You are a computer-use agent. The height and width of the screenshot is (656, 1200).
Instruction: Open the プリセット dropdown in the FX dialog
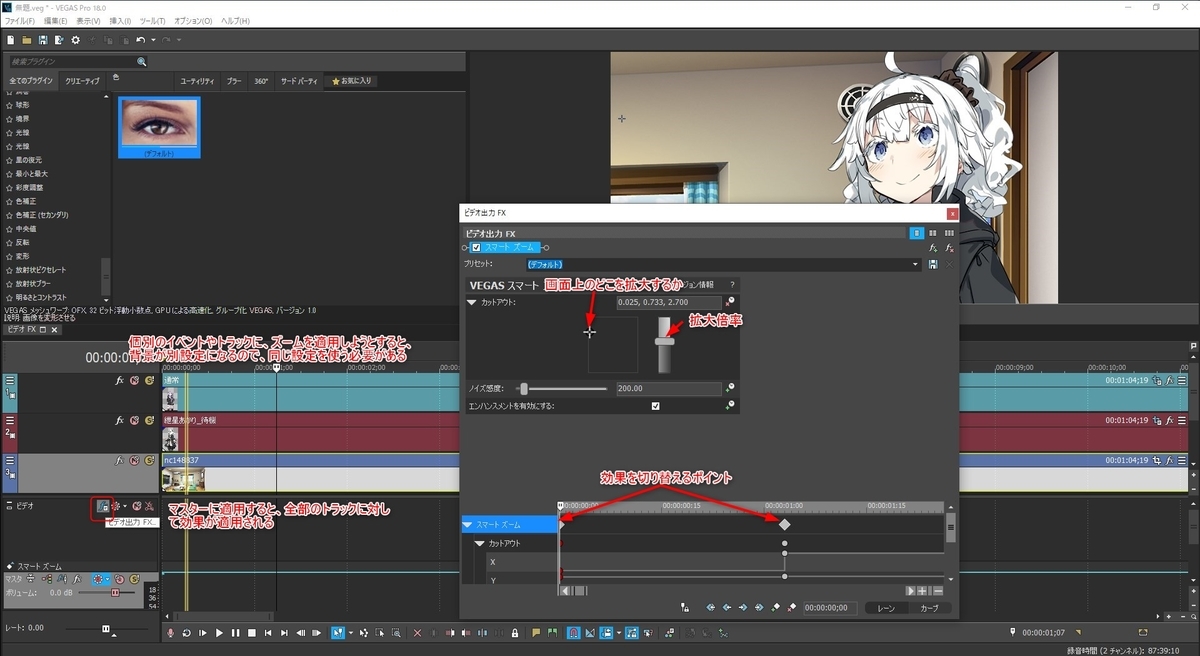coord(915,265)
